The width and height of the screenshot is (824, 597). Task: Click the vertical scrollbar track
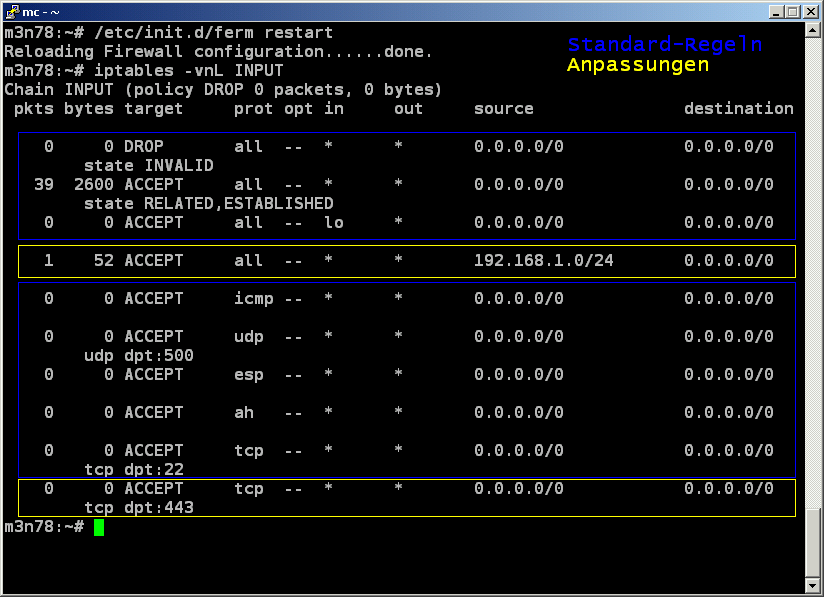[x=813, y=300]
